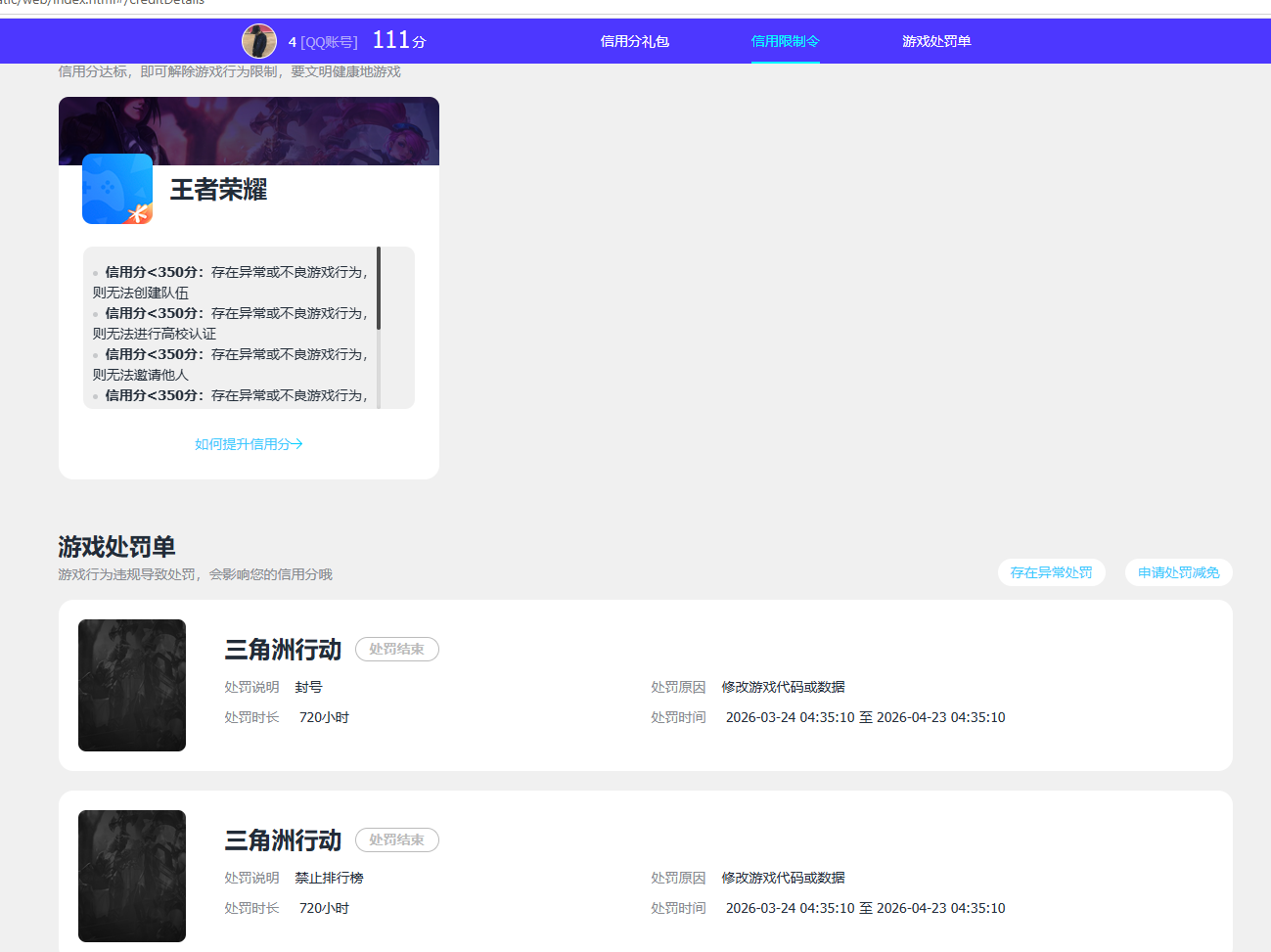Click the 封号 penalty description value
Screen dimensions: 1271x952
tap(308, 687)
